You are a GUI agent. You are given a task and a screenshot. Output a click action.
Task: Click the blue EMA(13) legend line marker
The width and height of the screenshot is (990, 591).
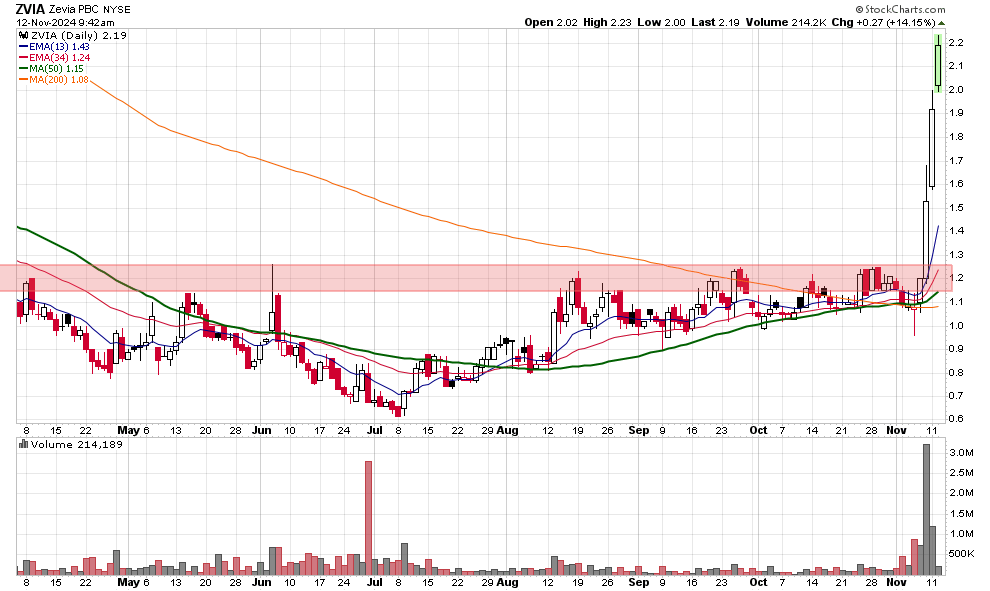[24, 46]
